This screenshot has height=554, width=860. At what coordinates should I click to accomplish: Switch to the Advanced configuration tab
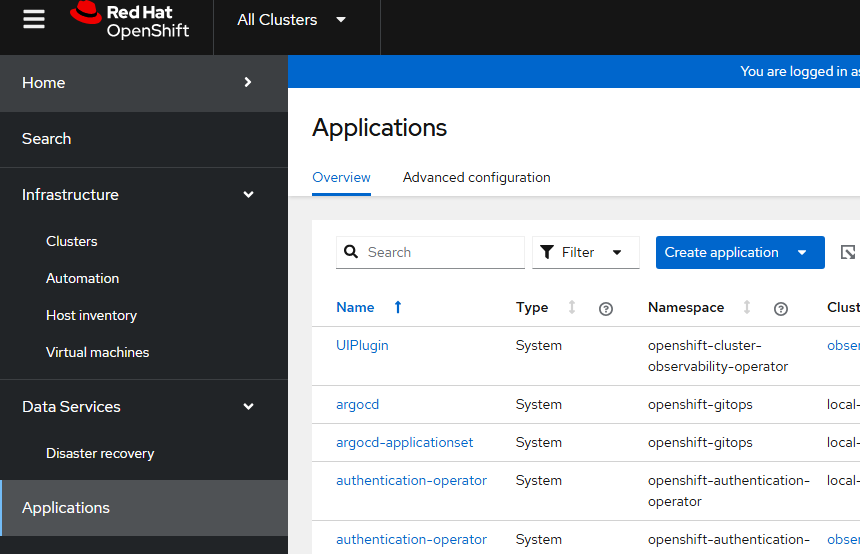[476, 178]
